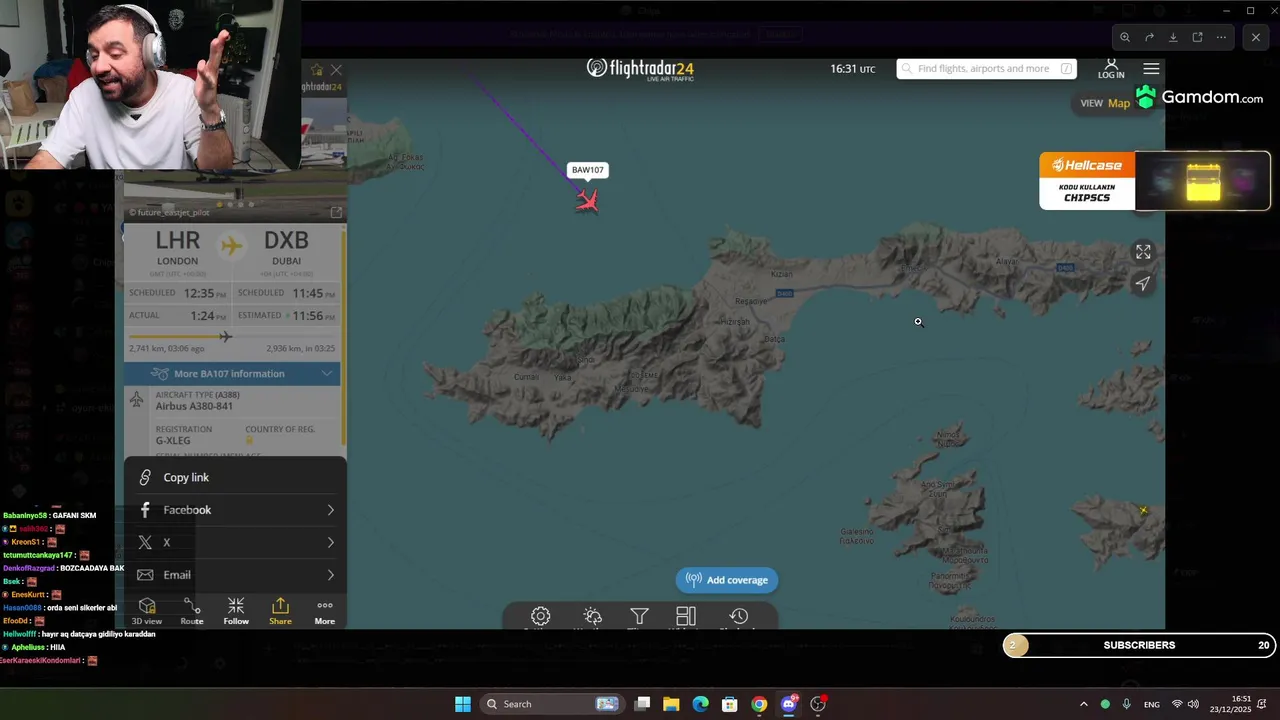Open the 3D view of flight BA107
The width and height of the screenshot is (1280, 720).
[x=147, y=611]
